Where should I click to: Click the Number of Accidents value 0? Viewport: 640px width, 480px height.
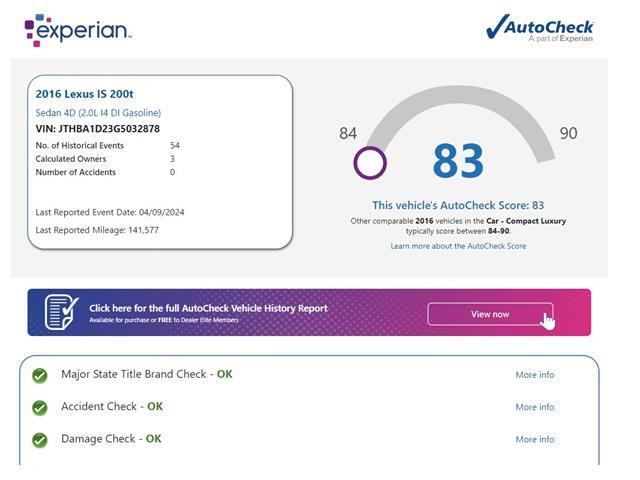172,172
